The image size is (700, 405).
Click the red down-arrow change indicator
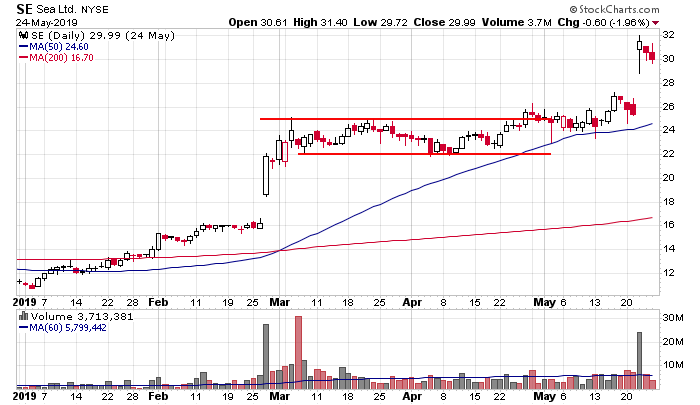(x=655, y=23)
